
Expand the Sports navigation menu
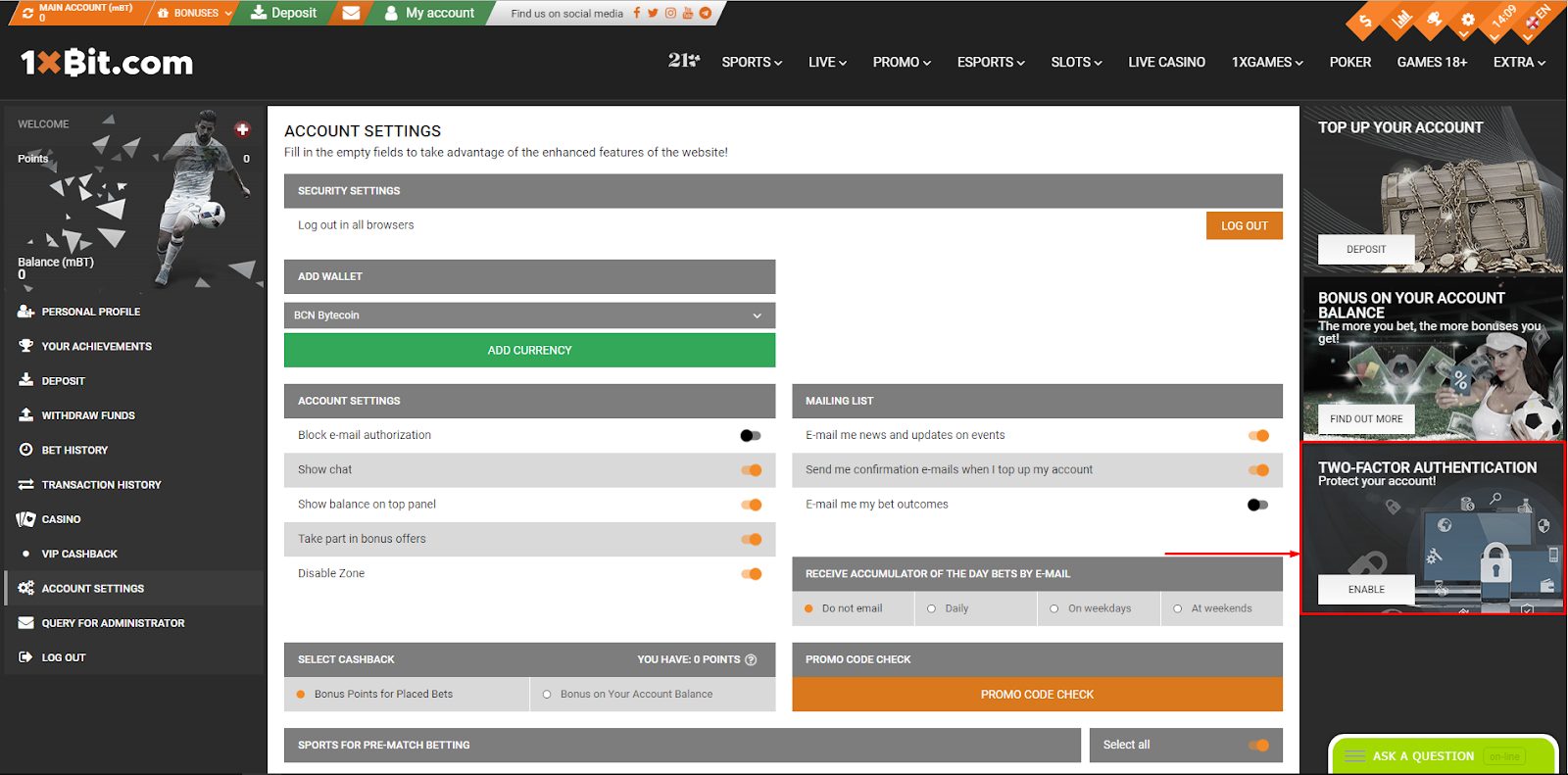pos(752,62)
